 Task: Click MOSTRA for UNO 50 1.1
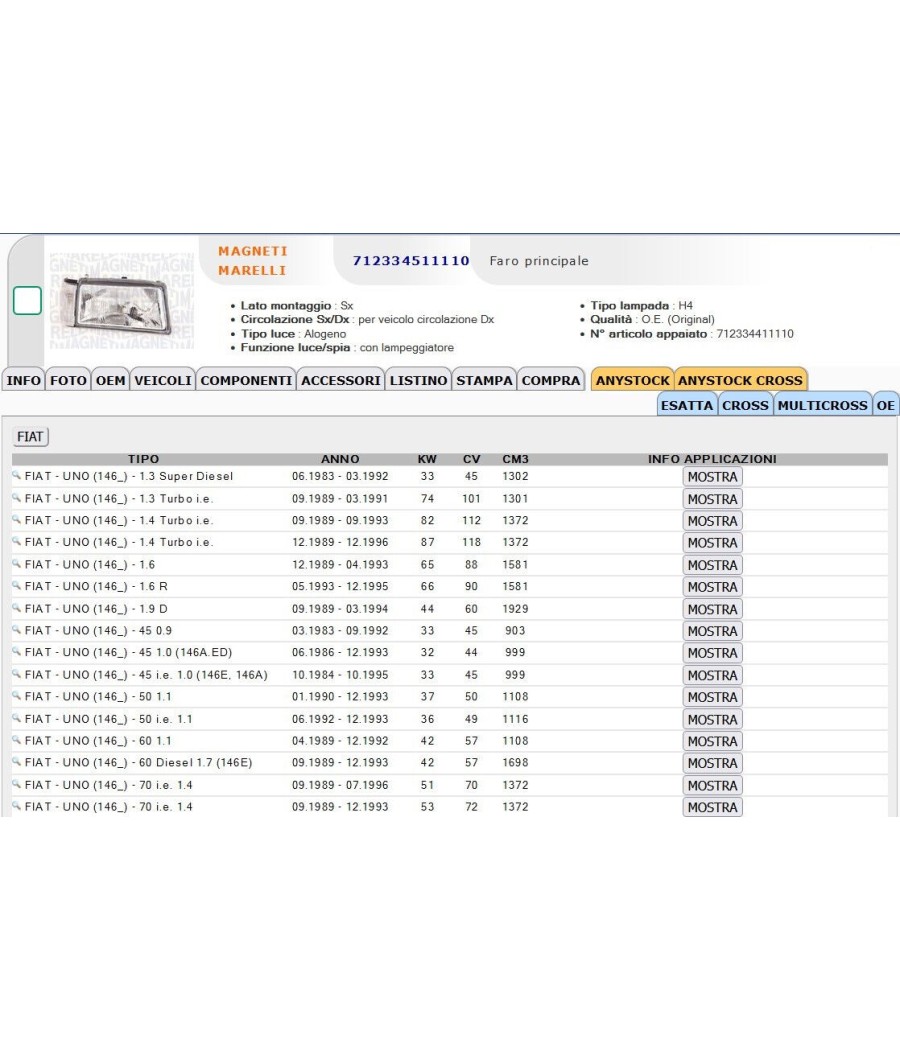(712, 697)
